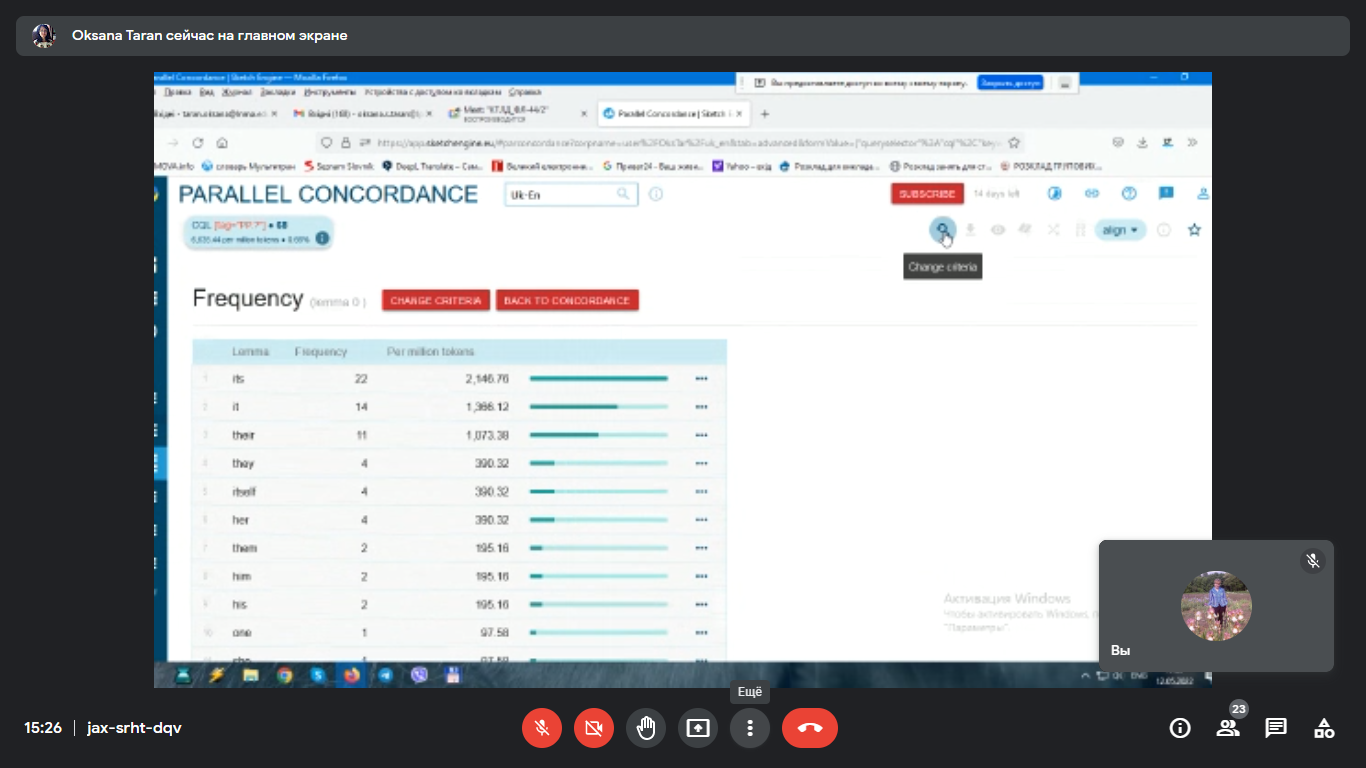
Task: Click Oksana Taran's presenter avatar
Action: click(43, 36)
